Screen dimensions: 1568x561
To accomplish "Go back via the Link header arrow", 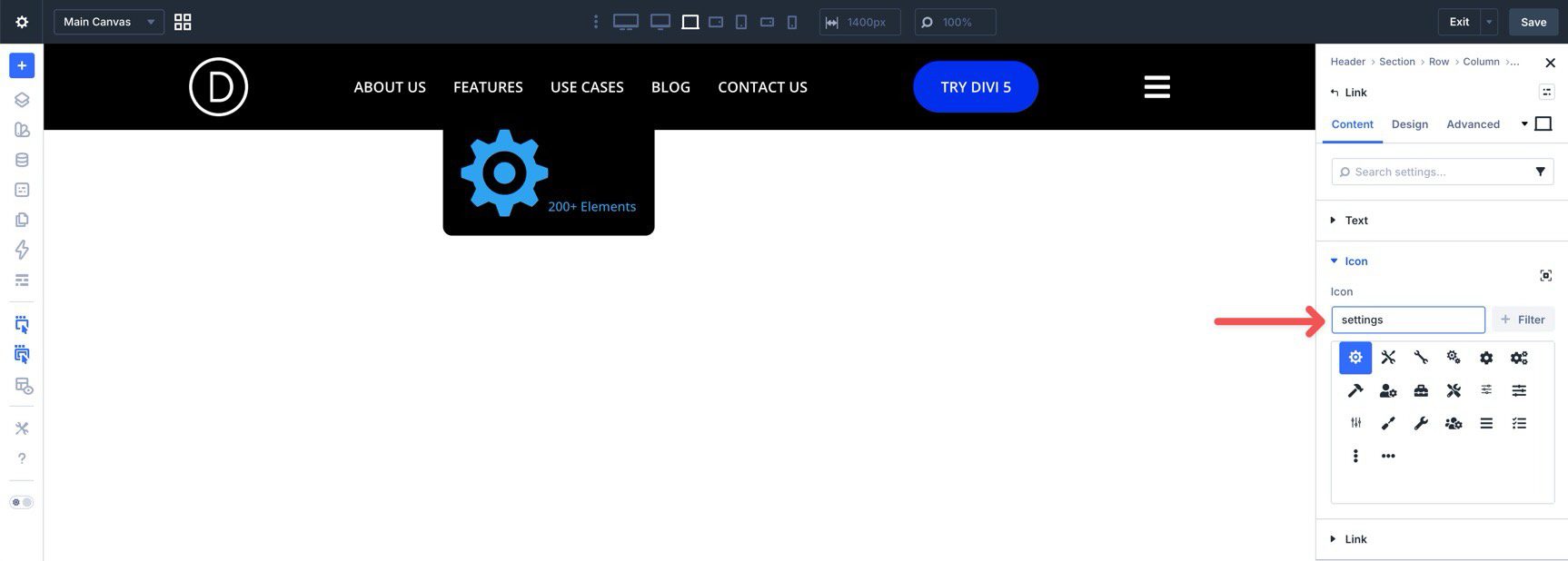I will [x=1335, y=93].
